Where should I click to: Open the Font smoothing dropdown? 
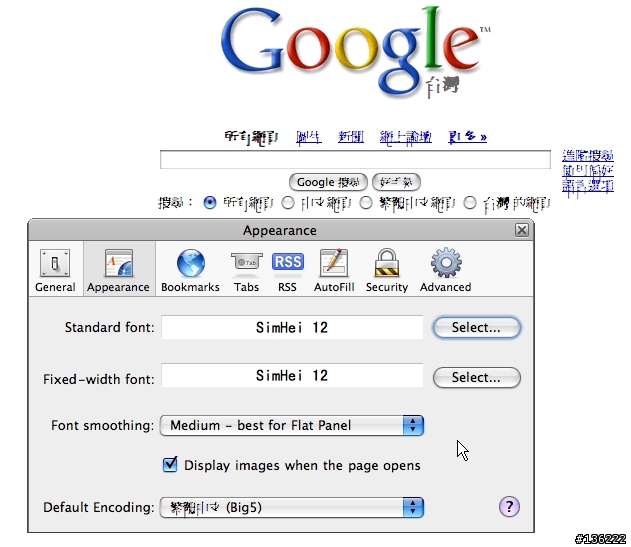[x=292, y=425]
